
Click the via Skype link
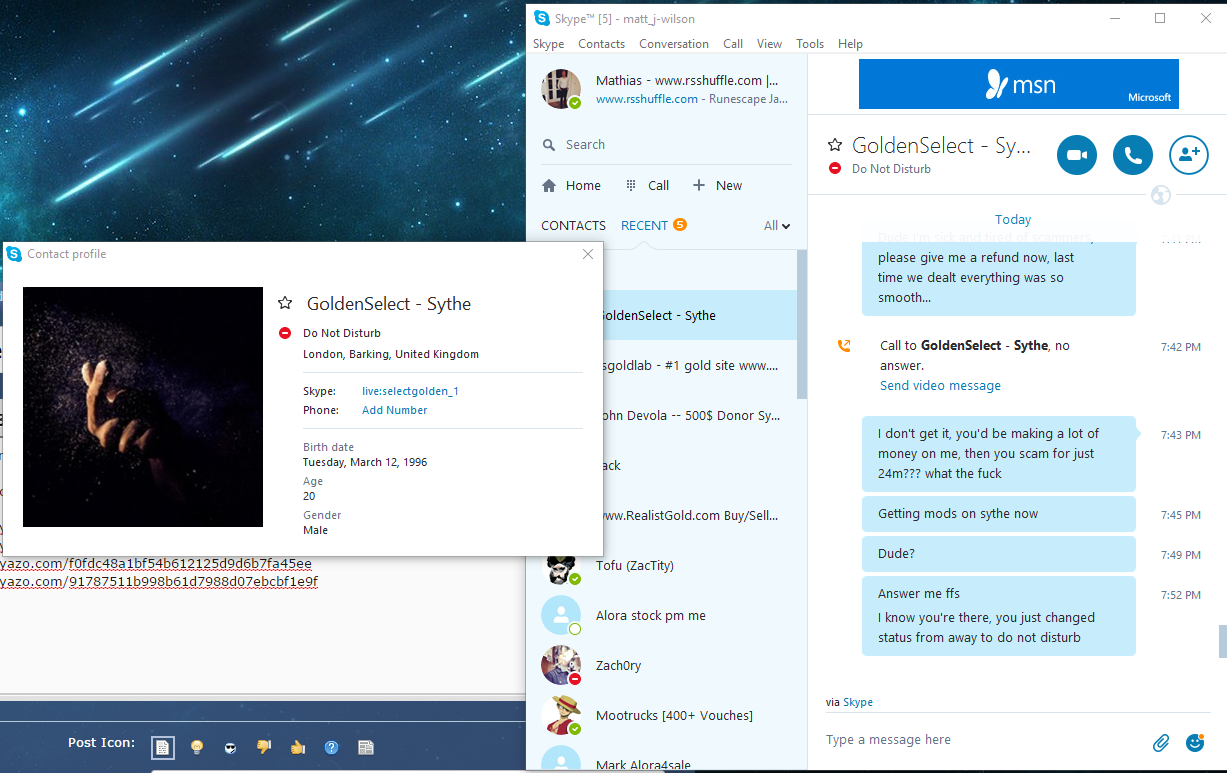tap(858, 702)
